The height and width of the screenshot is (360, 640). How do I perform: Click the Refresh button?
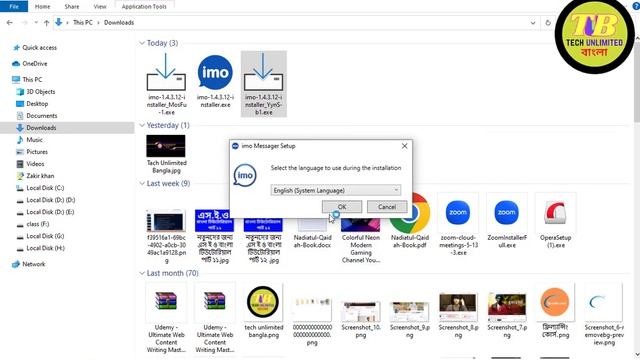tap(548, 23)
